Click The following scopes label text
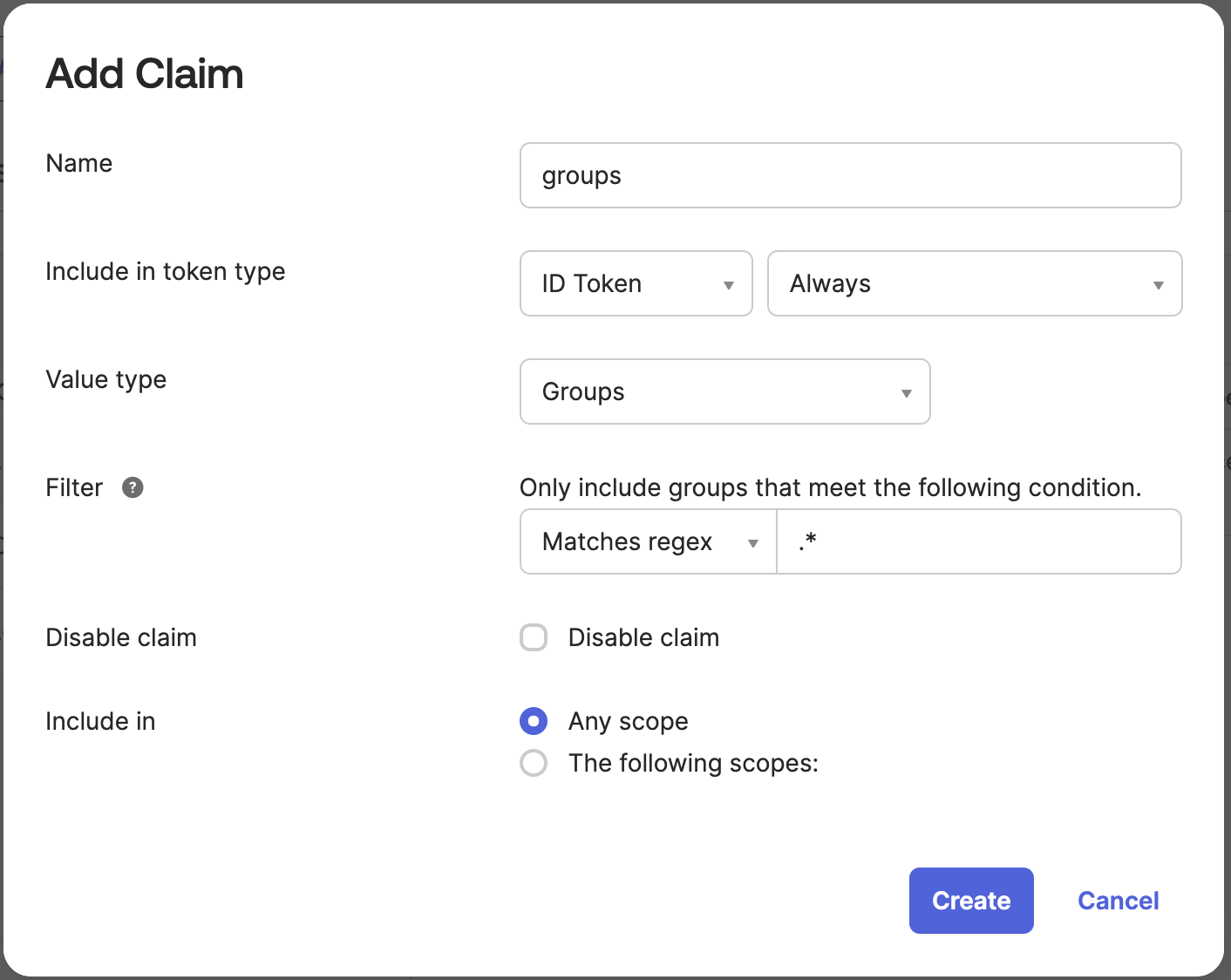Image resolution: width=1231 pixels, height=980 pixels. (693, 763)
